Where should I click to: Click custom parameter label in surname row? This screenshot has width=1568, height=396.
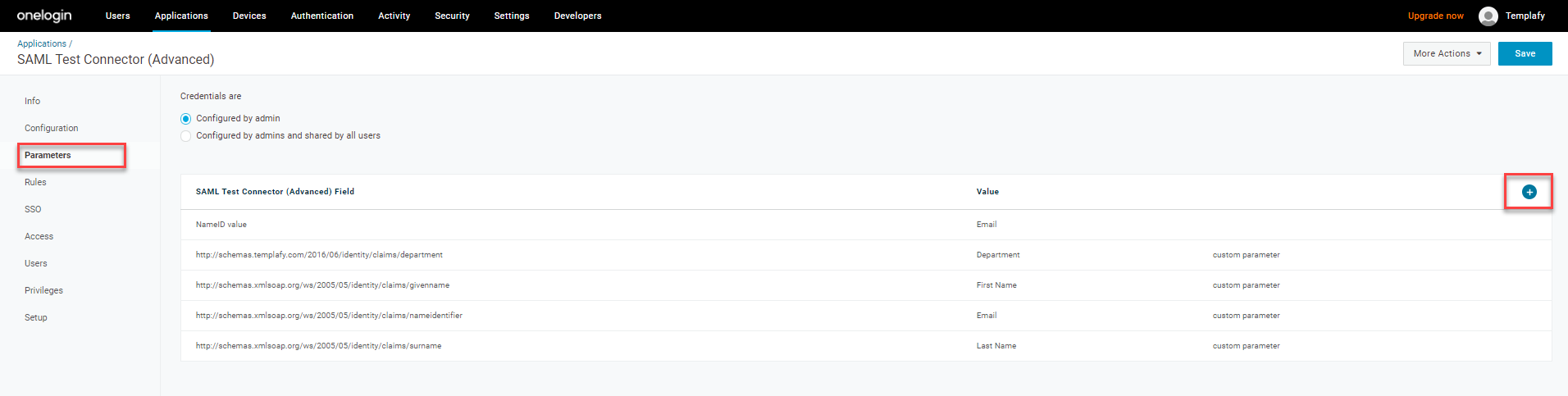coord(1246,346)
